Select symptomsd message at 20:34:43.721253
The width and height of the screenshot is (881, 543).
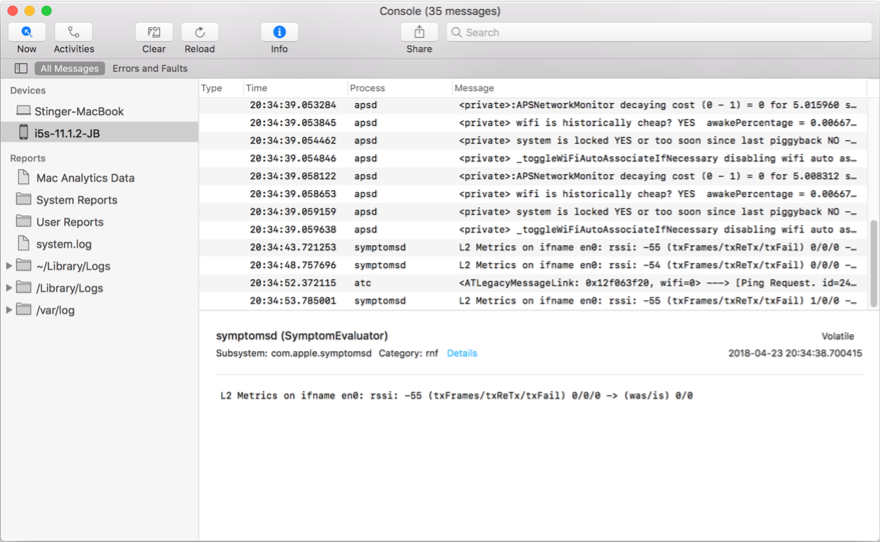coord(534,247)
